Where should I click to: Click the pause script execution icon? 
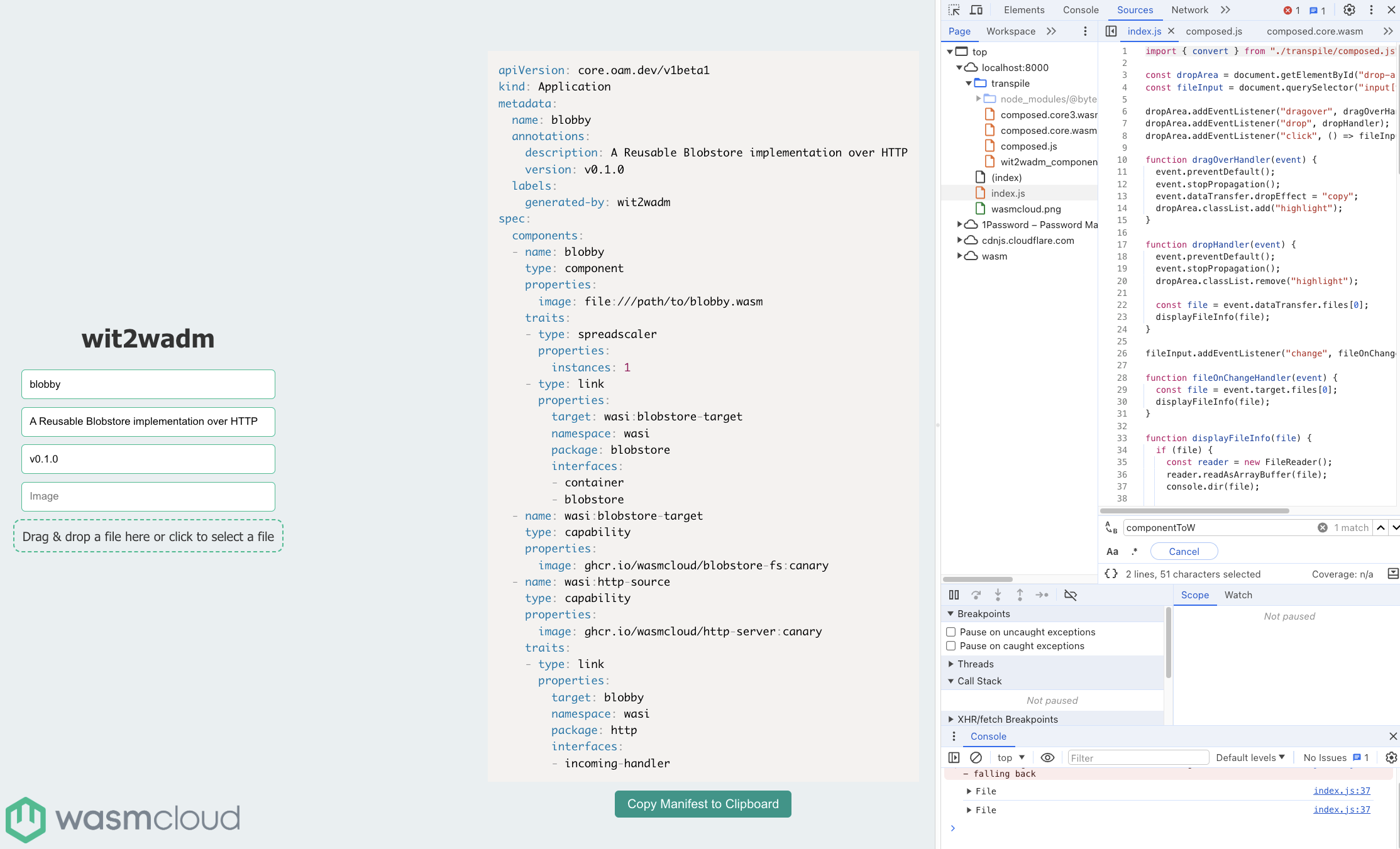pyautogui.click(x=954, y=594)
